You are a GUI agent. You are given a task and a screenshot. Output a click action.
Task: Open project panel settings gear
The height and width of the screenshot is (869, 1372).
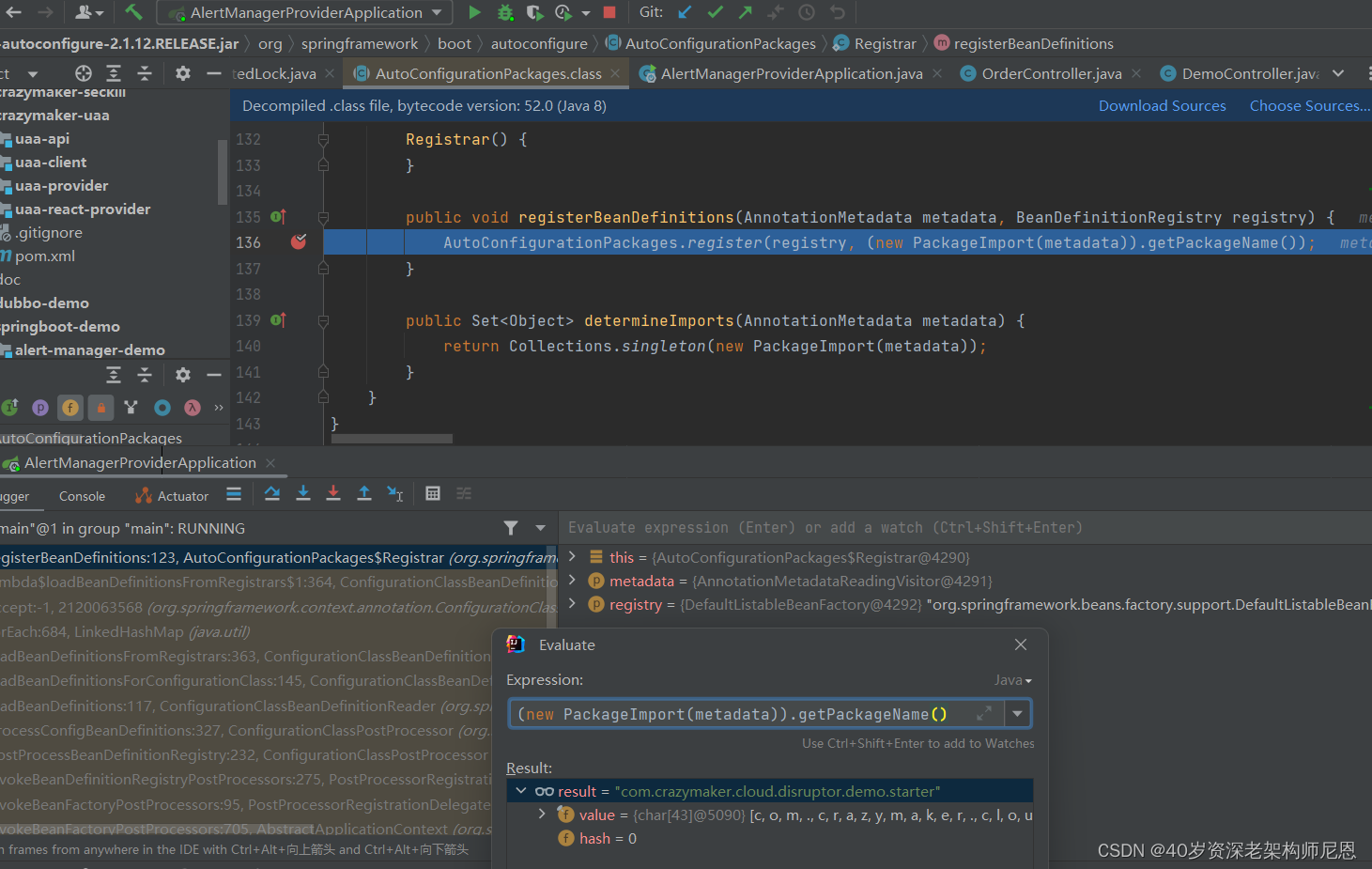coord(183,73)
